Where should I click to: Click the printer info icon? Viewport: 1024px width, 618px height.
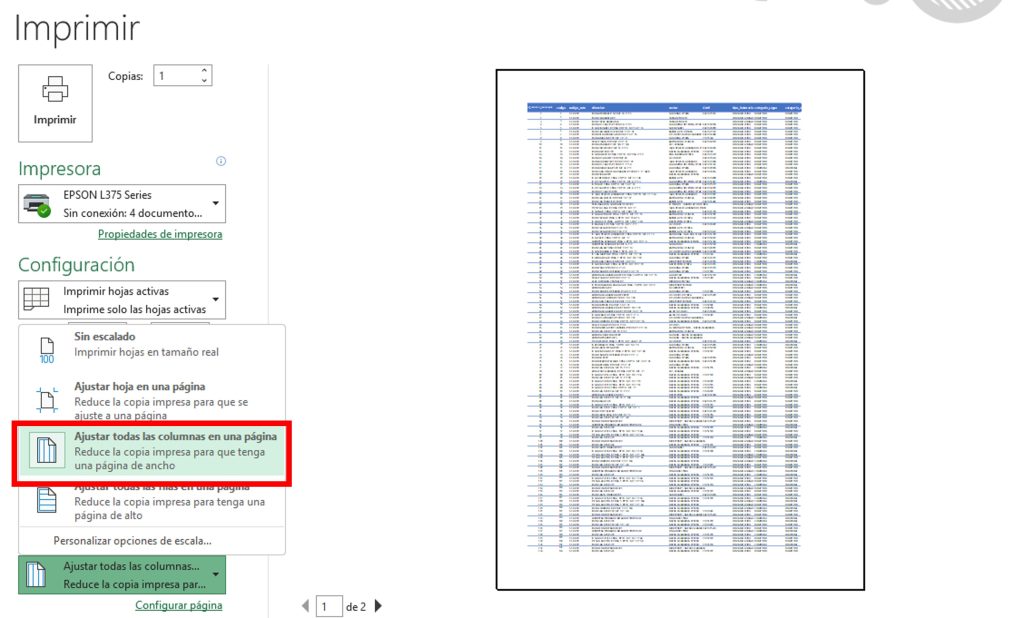point(221,161)
